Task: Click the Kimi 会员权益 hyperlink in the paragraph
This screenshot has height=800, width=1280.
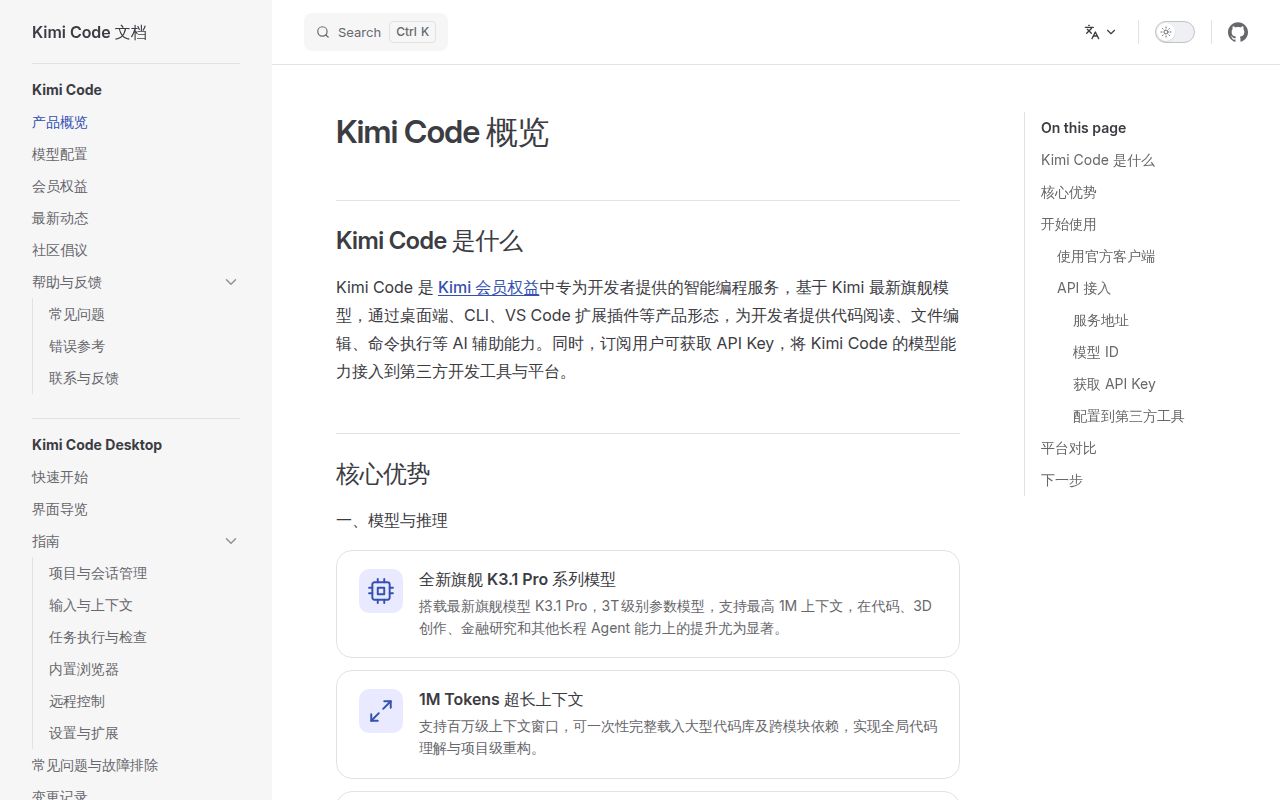Action: [x=488, y=288]
